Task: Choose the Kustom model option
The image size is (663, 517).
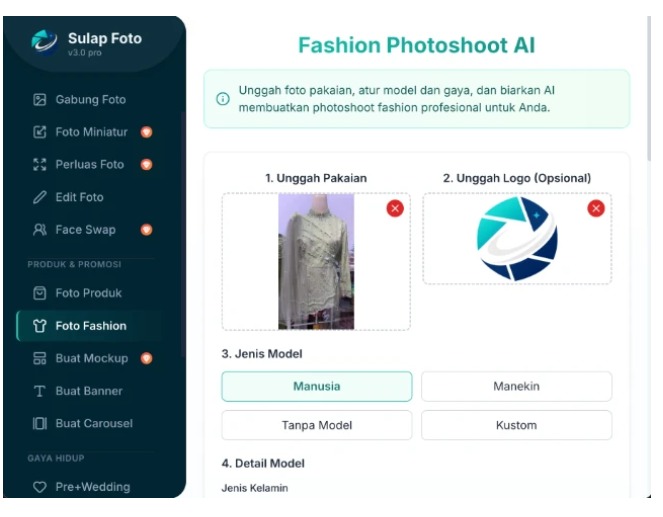Action: (516, 425)
